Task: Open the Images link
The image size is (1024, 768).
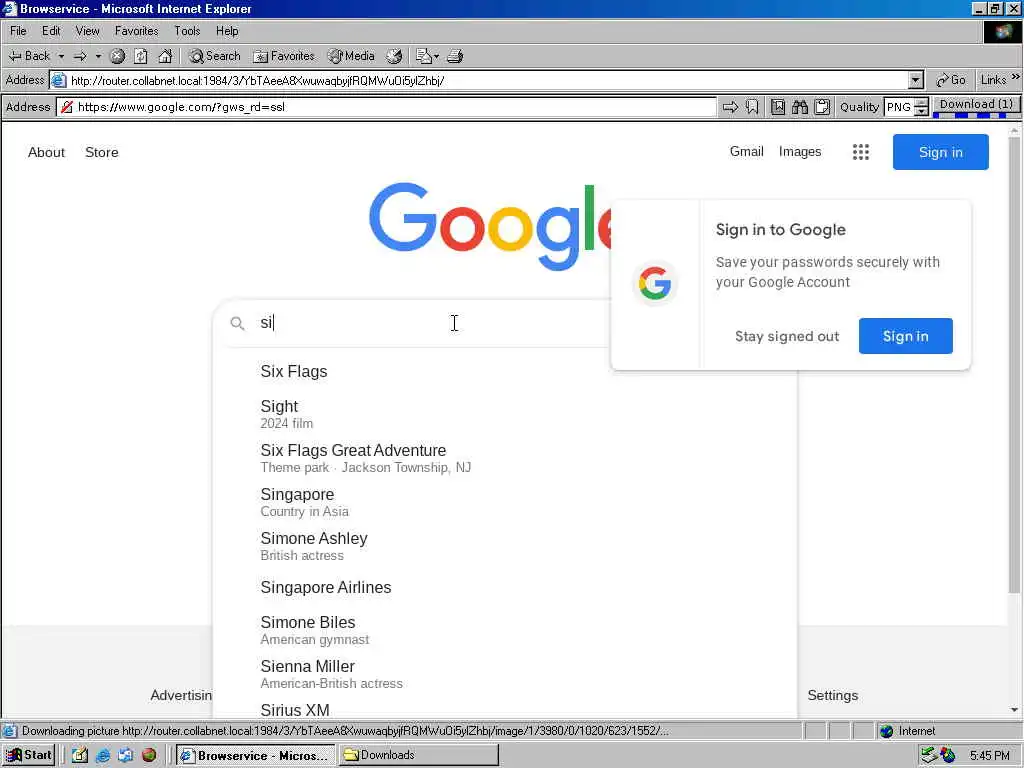Action: (x=800, y=152)
